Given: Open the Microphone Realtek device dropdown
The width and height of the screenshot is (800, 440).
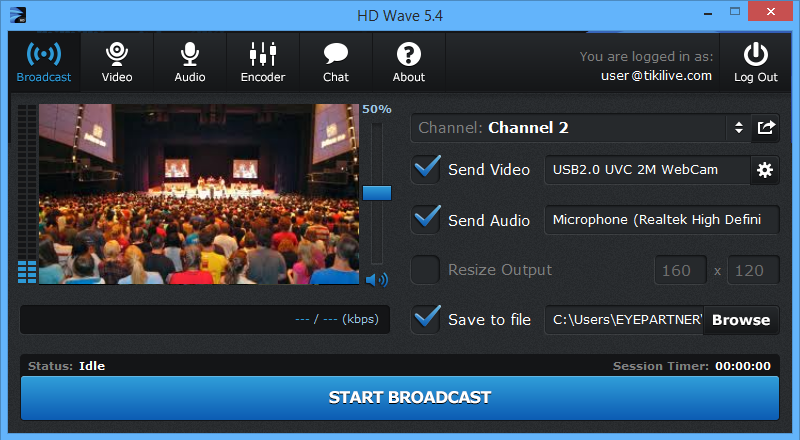Looking at the screenshot, I should click(x=661, y=220).
